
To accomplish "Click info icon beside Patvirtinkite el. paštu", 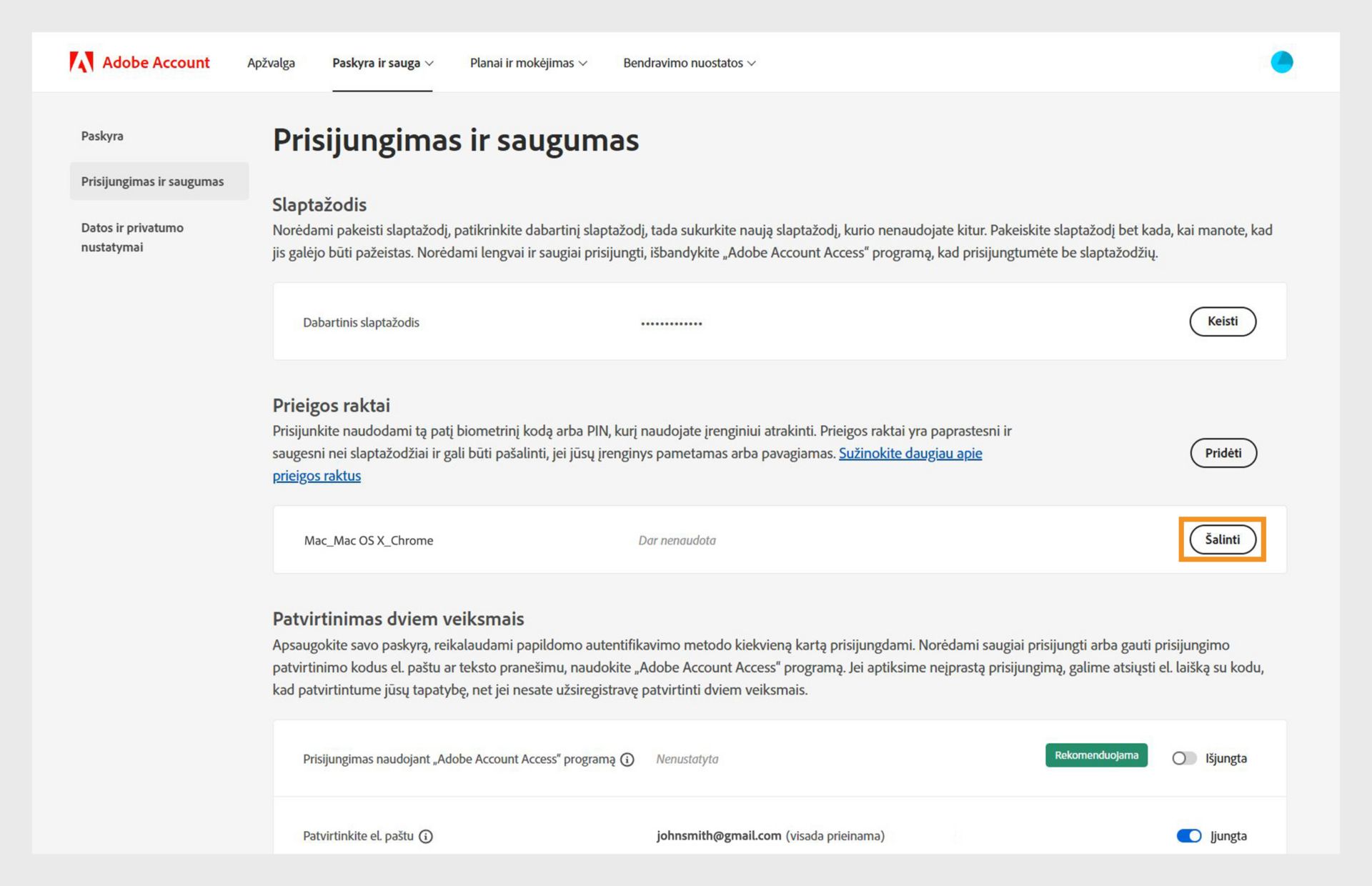I will point(426,836).
